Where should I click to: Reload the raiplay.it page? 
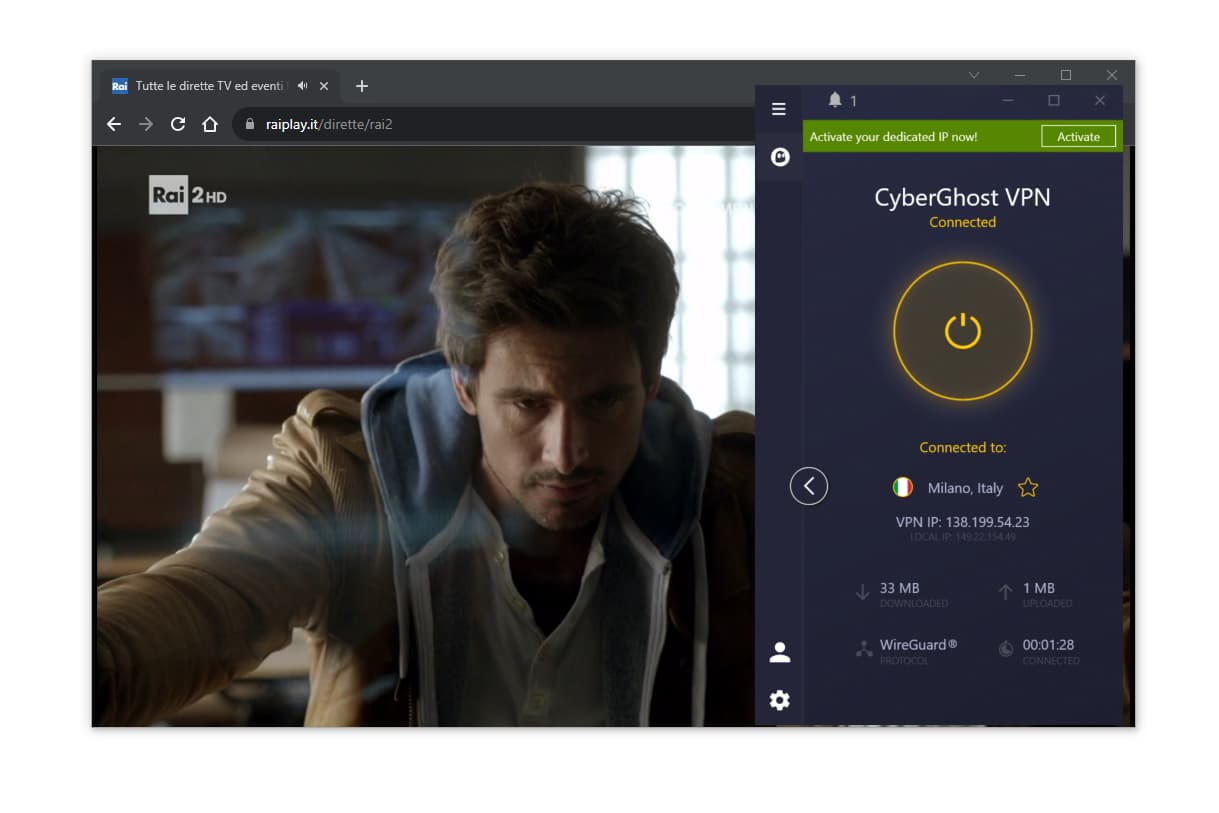coord(178,124)
